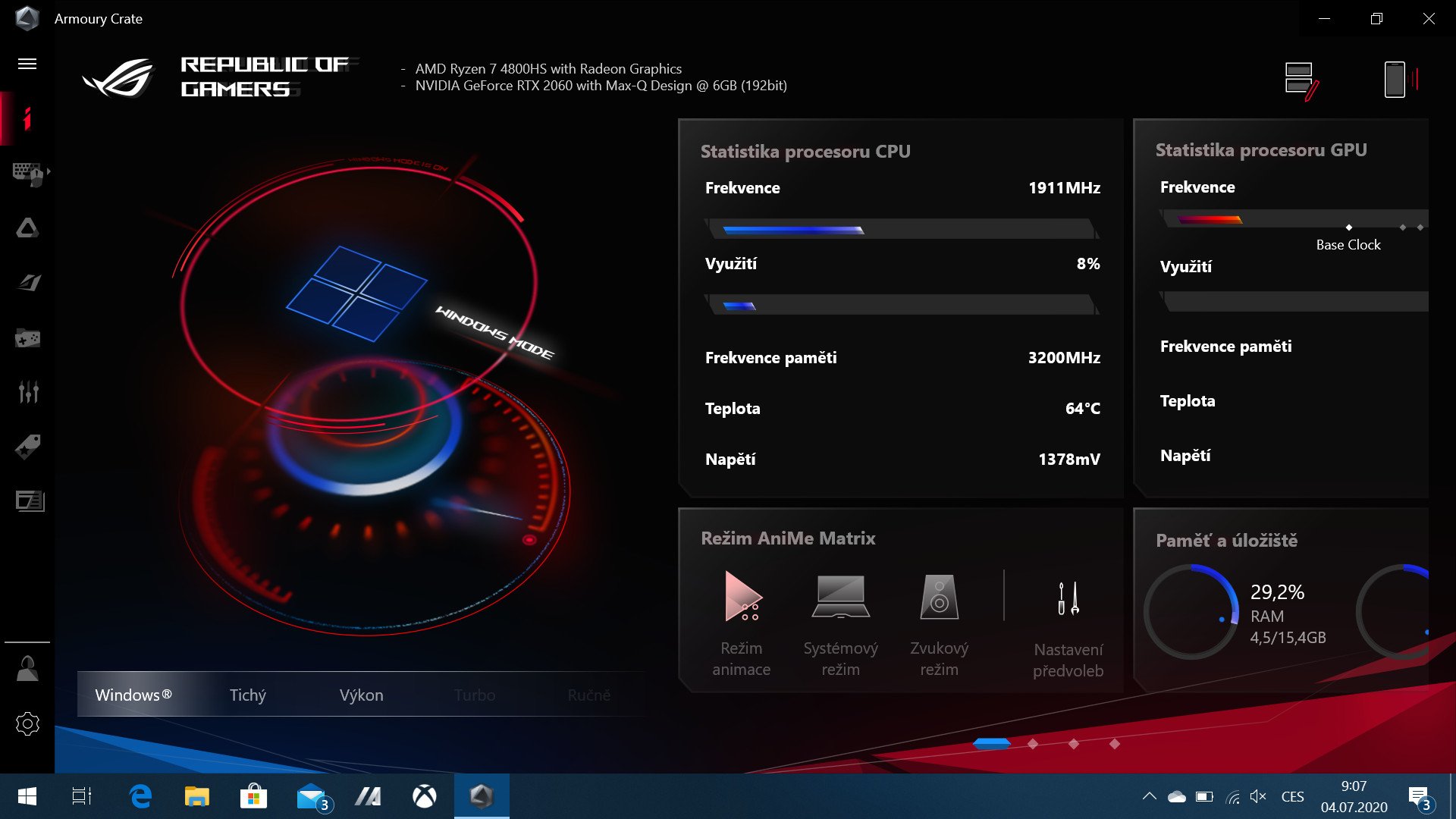Click the Statistika procesoru GPU heading
The width and height of the screenshot is (1456, 819).
(x=1261, y=150)
